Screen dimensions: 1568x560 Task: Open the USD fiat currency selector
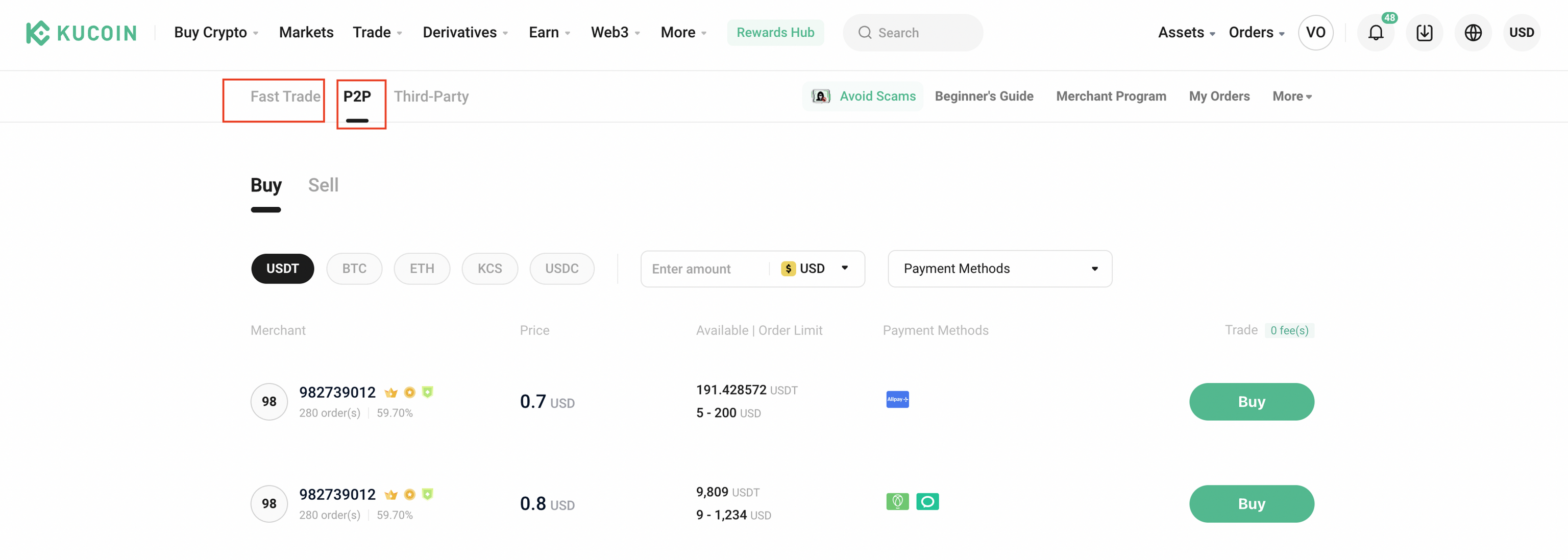816,269
